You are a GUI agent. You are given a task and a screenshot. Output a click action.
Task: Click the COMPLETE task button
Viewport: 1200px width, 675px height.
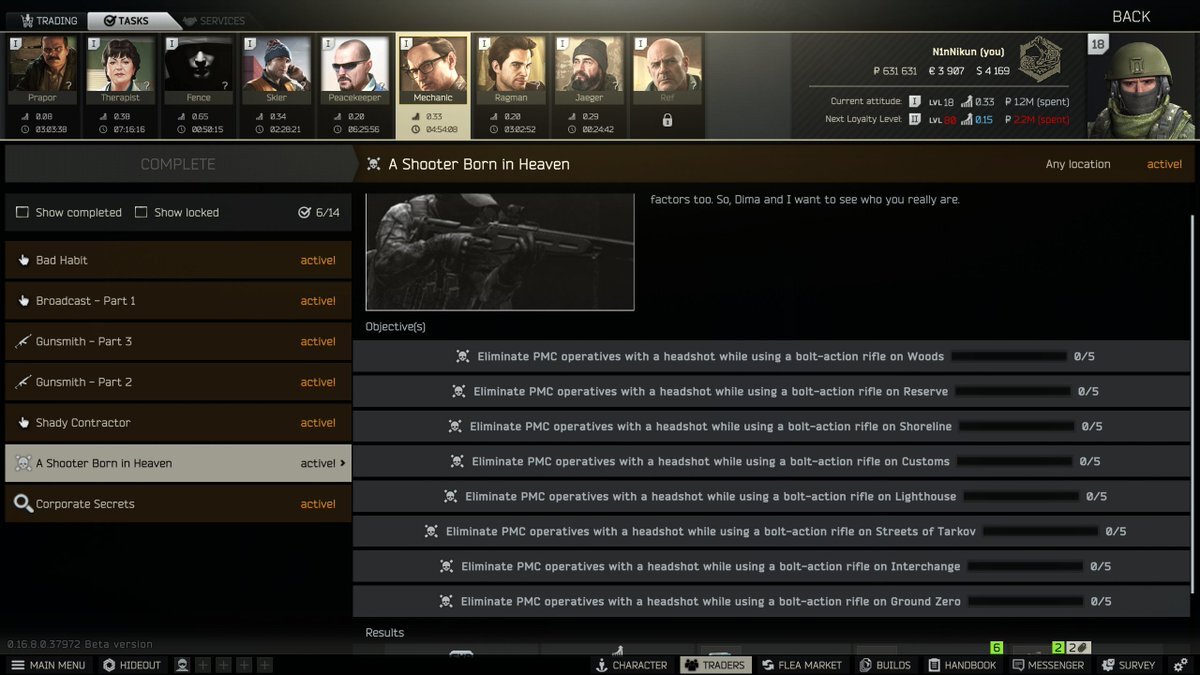[178, 164]
